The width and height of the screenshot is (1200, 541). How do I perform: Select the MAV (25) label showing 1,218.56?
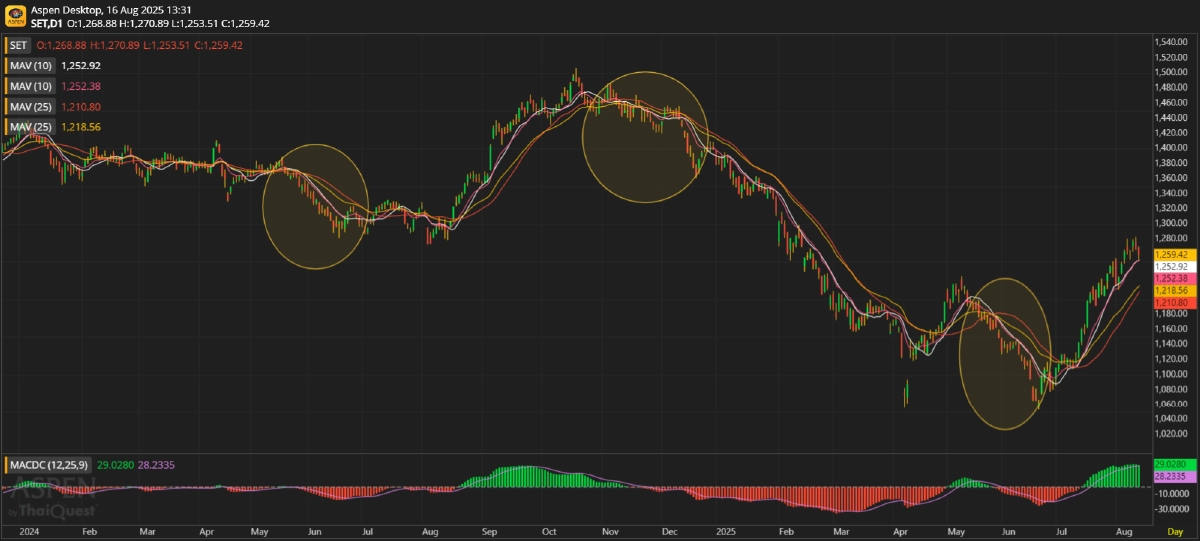[30, 127]
